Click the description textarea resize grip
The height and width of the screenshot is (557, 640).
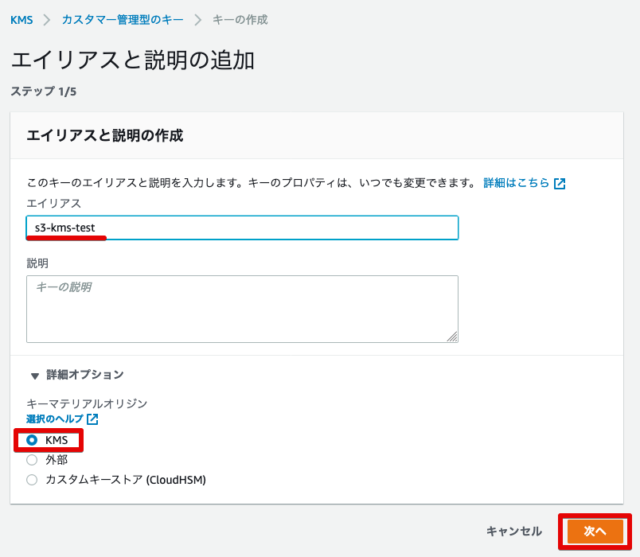(452, 337)
